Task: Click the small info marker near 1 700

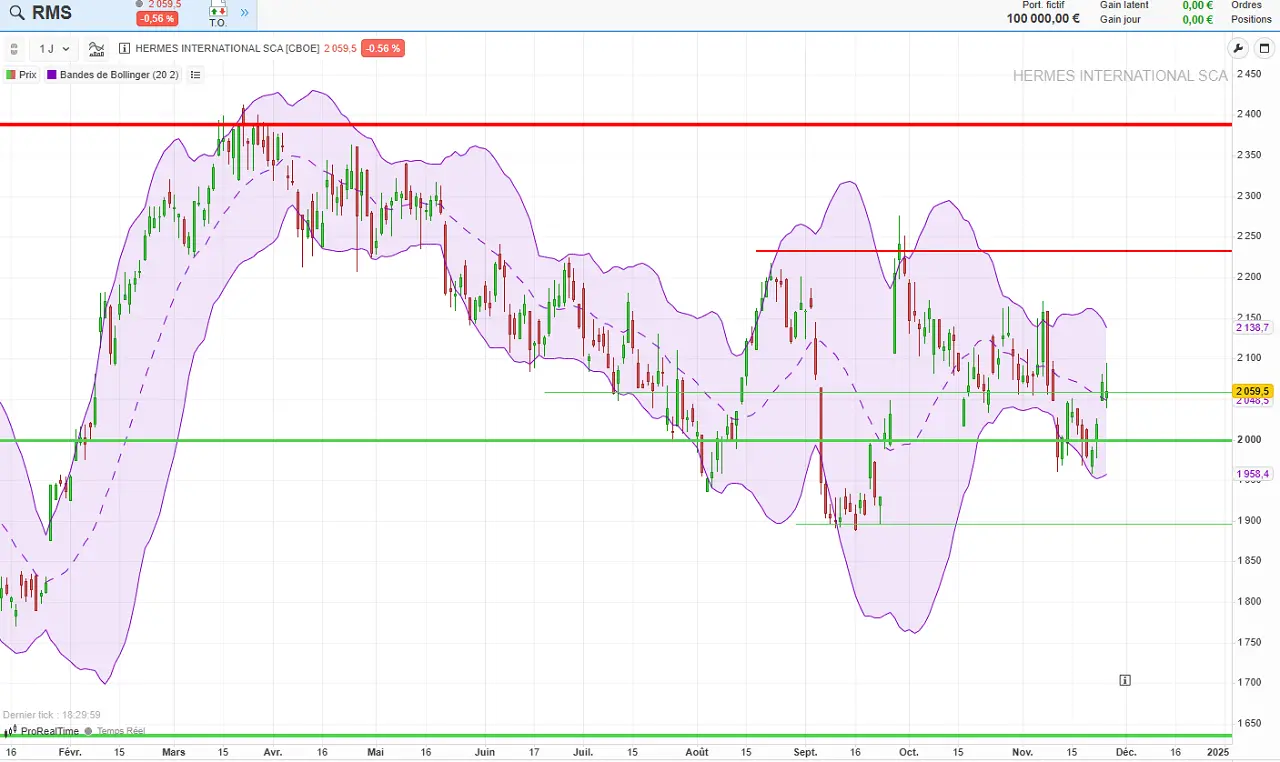Action: 1125,681
